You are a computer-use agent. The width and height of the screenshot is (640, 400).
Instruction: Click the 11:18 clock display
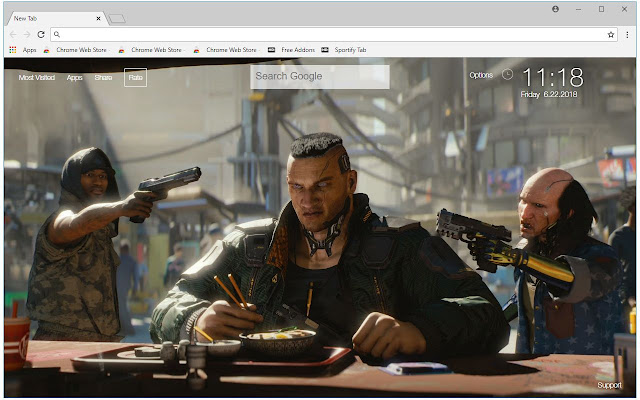(553, 77)
